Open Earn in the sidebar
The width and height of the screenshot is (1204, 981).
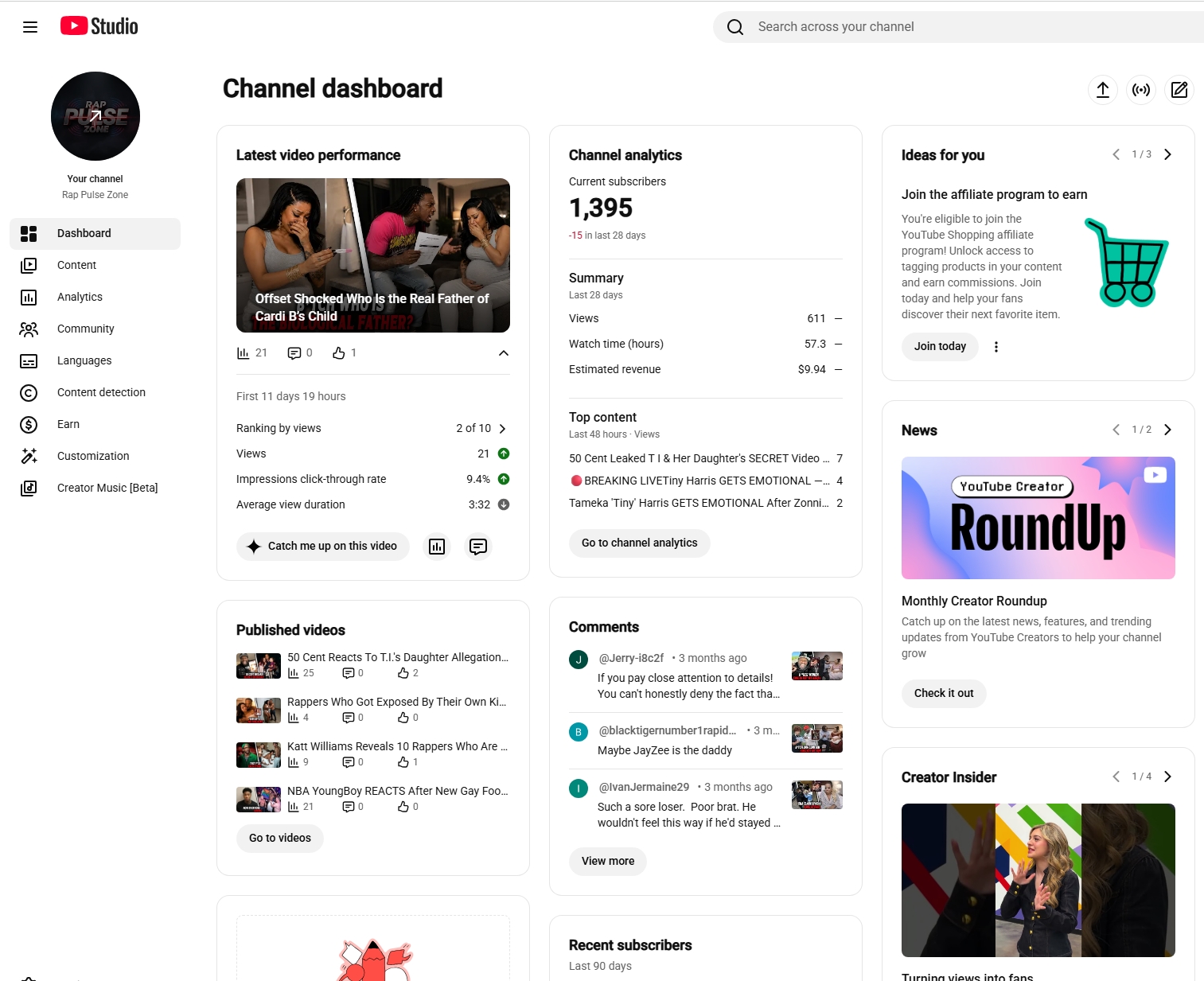pyautogui.click(x=95, y=425)
